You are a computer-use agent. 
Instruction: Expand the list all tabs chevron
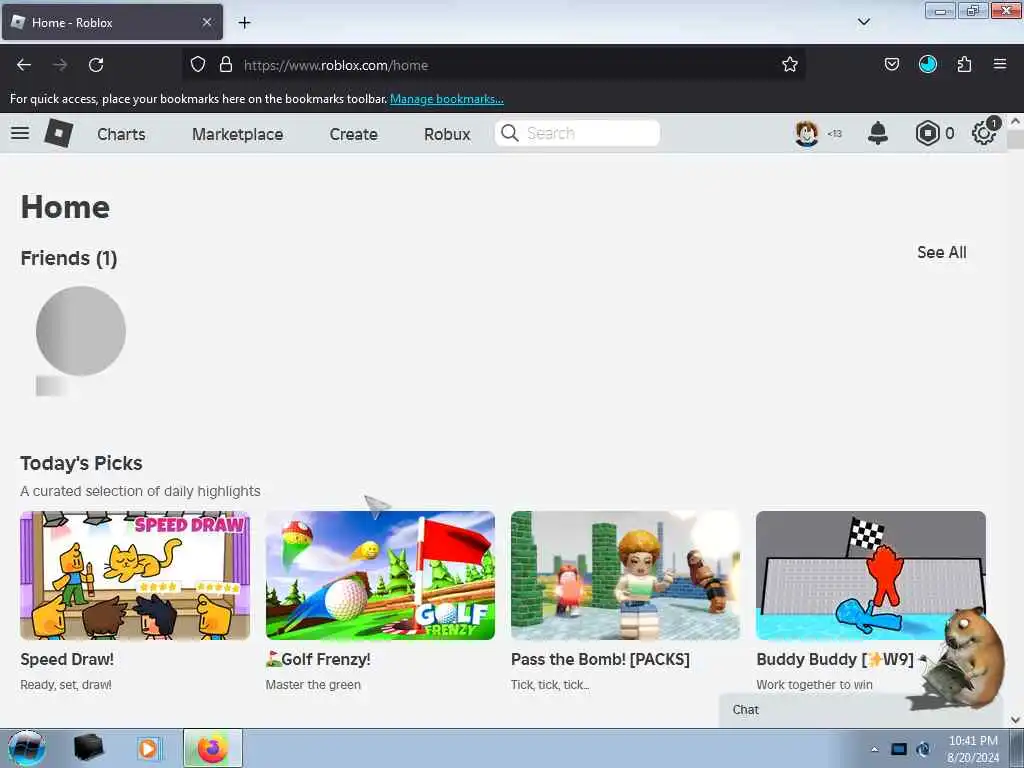863,22
